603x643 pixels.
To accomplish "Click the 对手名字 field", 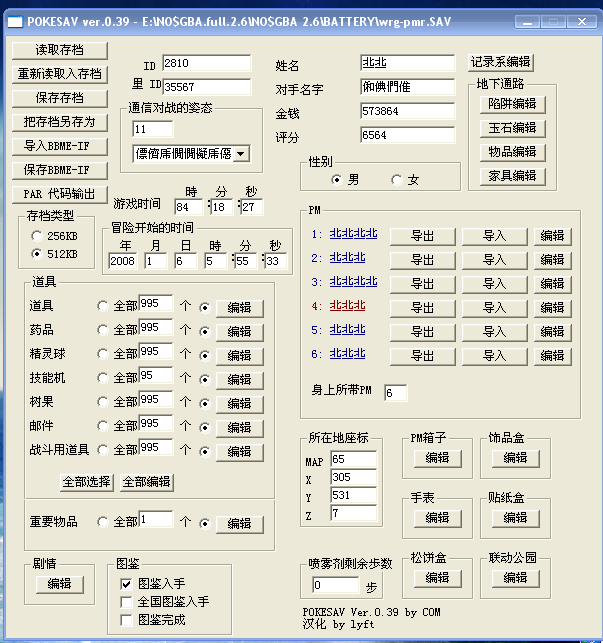I will point(407,87).
